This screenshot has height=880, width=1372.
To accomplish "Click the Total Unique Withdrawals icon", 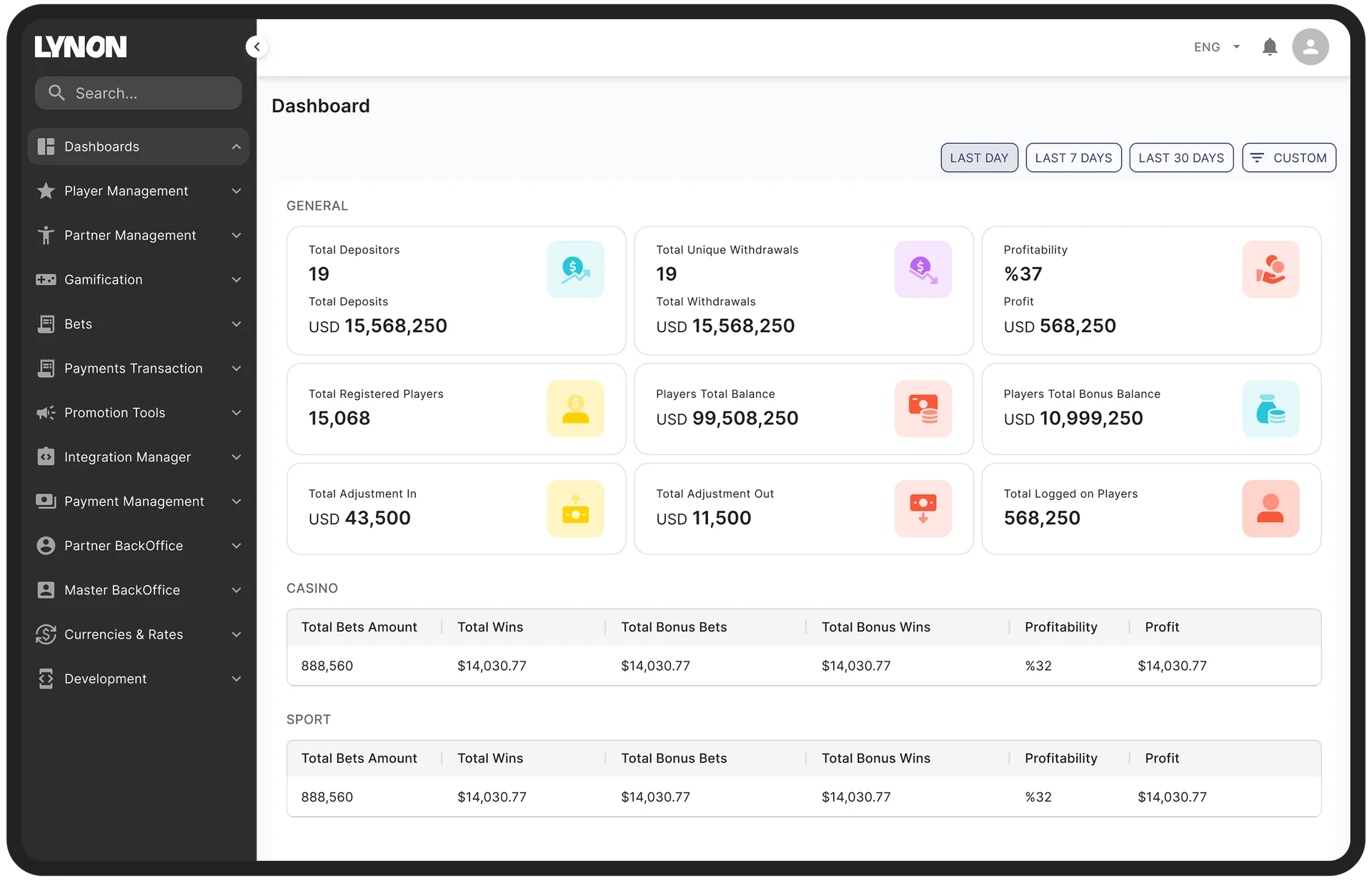I will (923, 269).
